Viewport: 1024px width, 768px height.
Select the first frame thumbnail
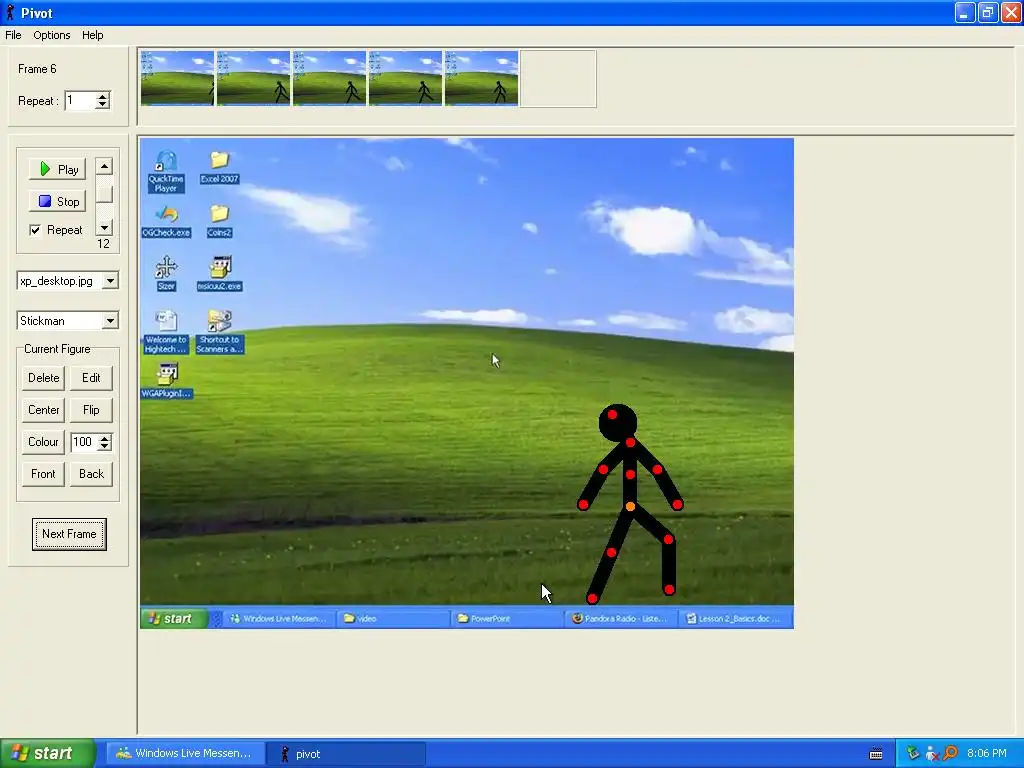(x=177, y=78)
